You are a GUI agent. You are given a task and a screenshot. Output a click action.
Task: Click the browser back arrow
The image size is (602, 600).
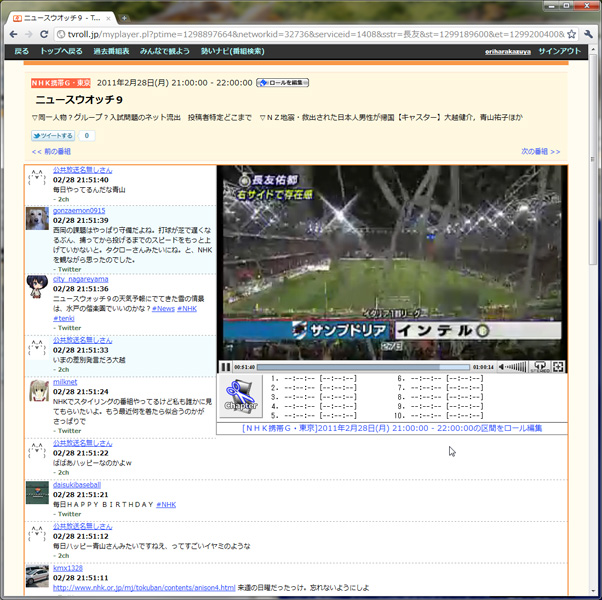coord(11,33)
